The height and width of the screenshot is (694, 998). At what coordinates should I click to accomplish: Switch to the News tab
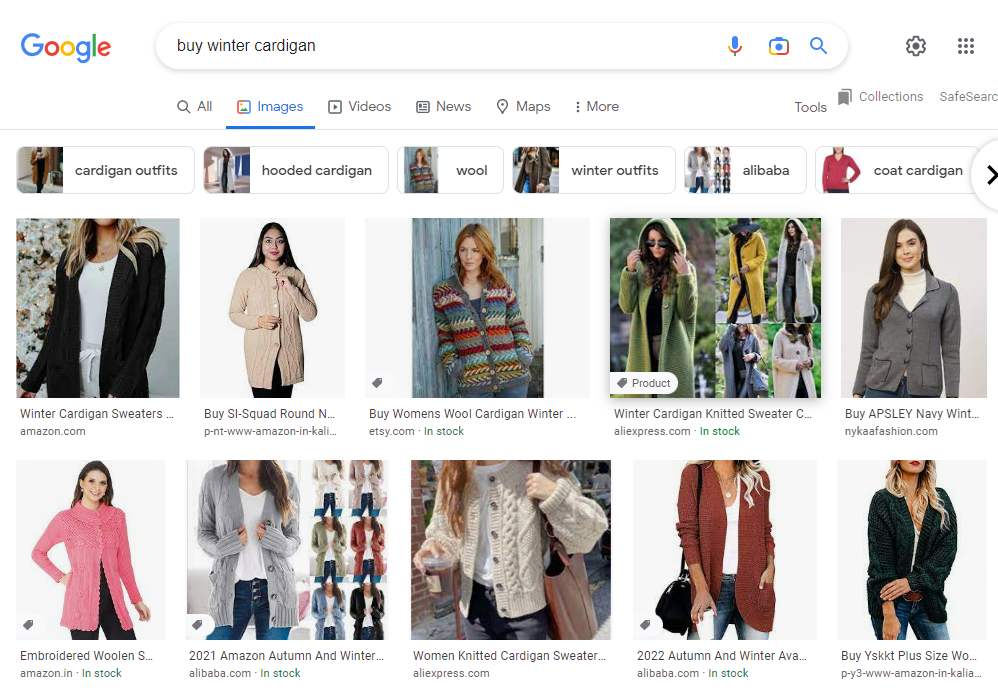443,106
